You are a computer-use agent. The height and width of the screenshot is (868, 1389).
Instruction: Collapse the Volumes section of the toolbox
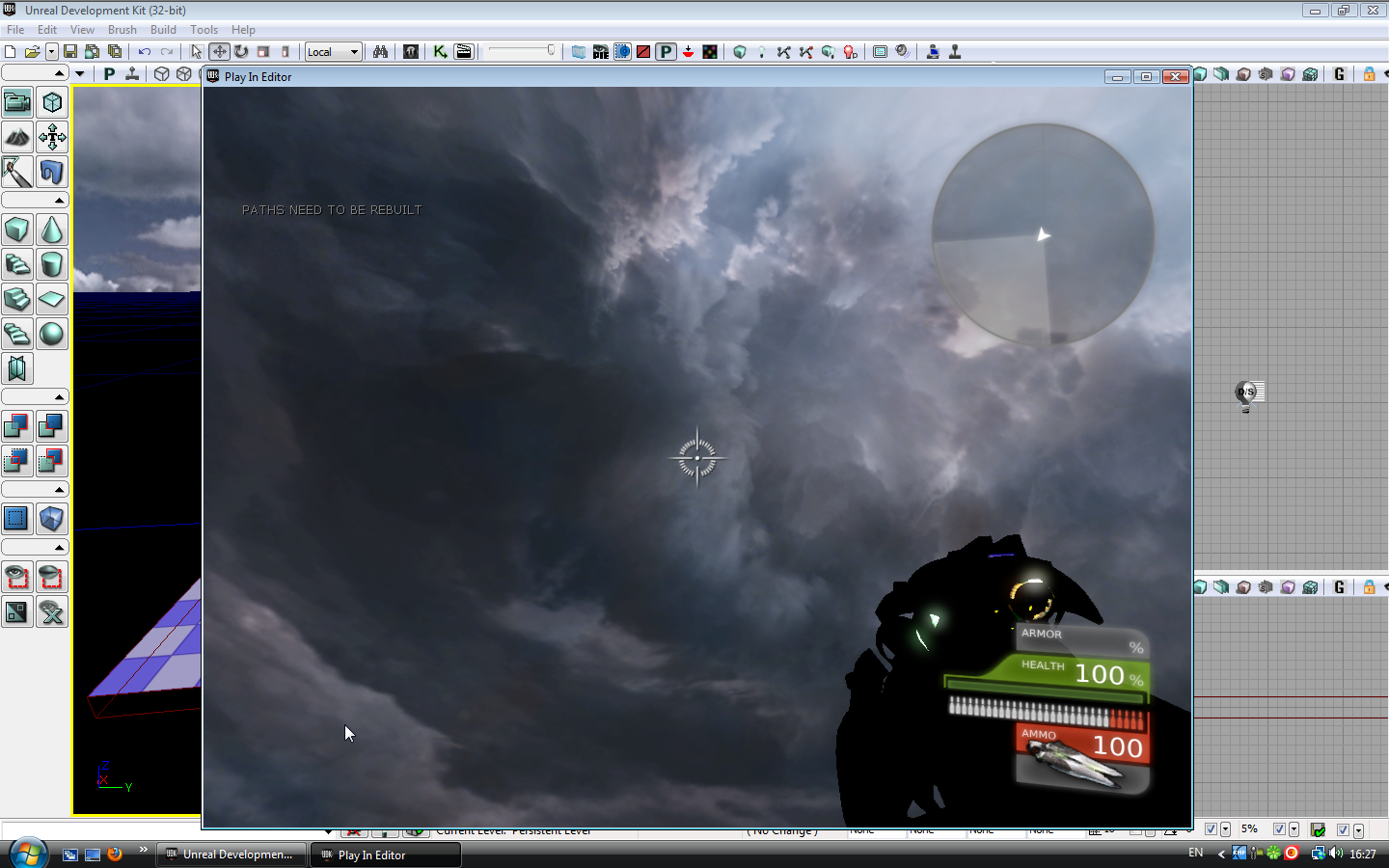coord(35,490)
